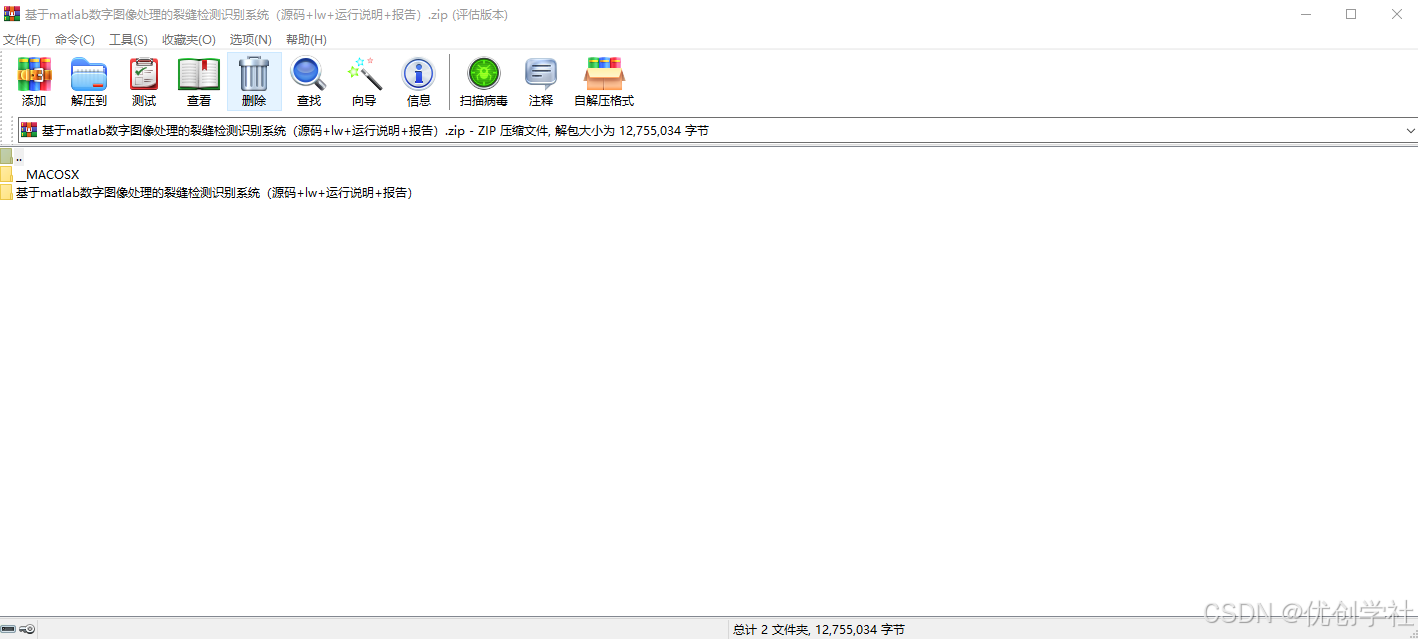Select the 基于matlab数字图像处理的裂缝检测识别系统 folder
1418x639 pixels.
pos(207,192)
